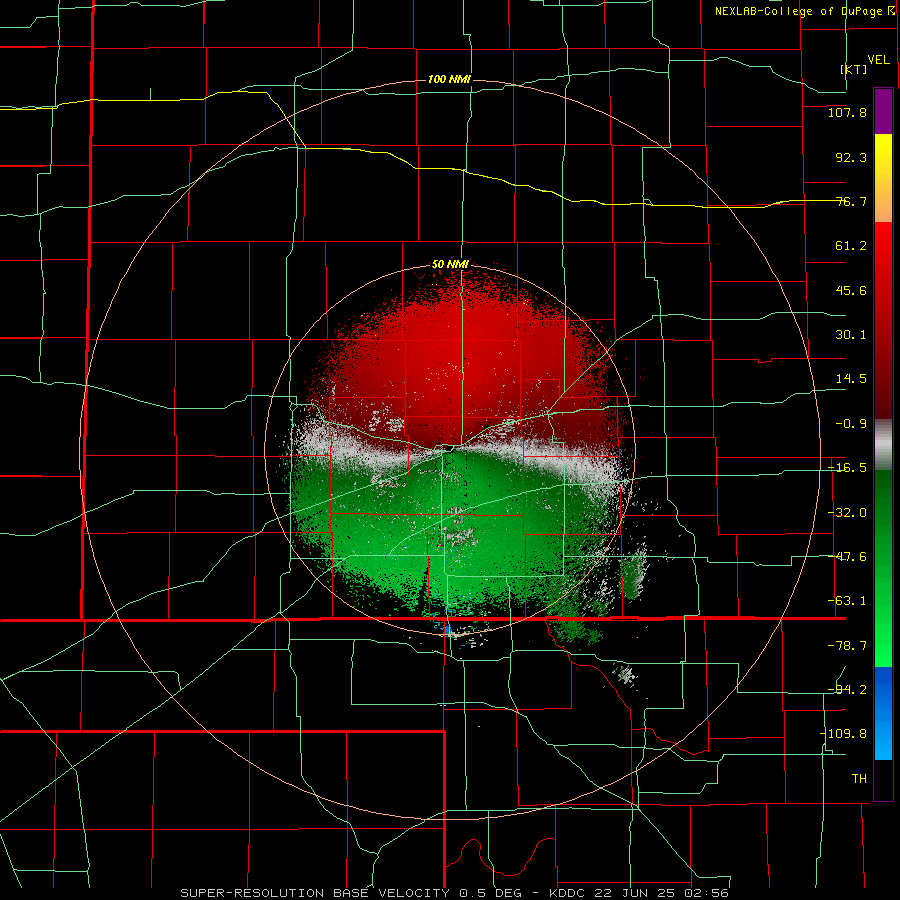The width and height of the screenshot is (900, 900).
Task: Click the 45.6 velocity scale value
Action: (x=851, y=290)
